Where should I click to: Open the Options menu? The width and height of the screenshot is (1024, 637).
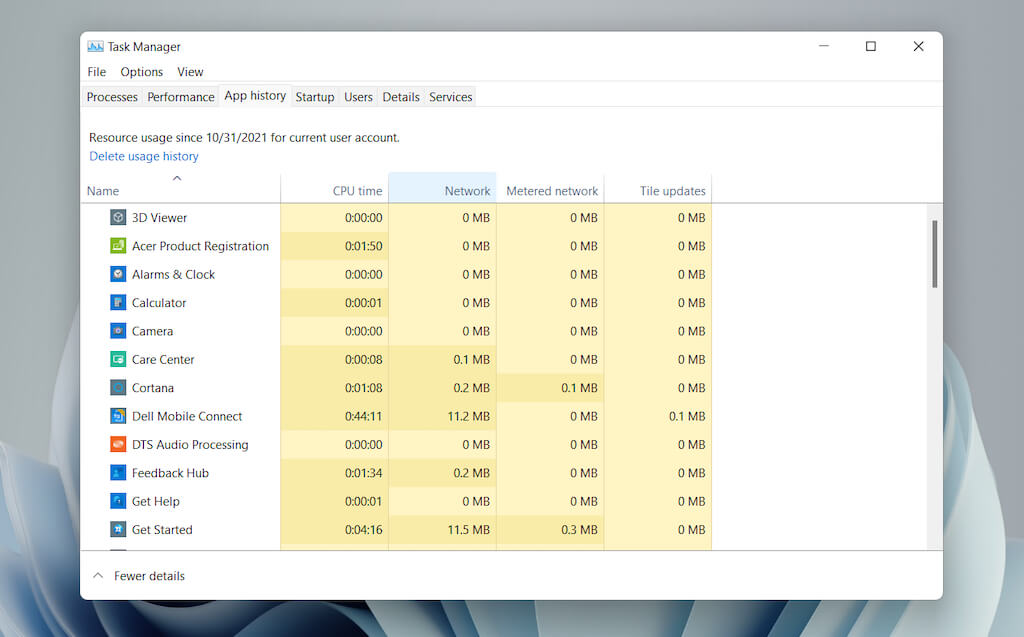coord(141,72)
